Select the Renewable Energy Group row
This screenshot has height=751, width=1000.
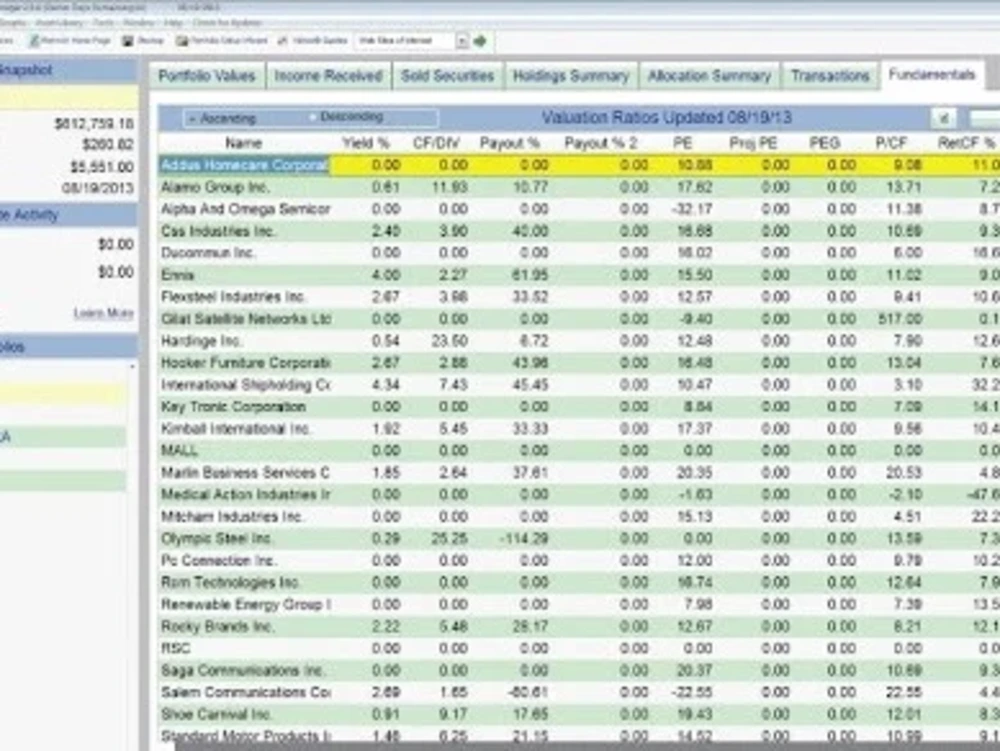pos(579,604)
